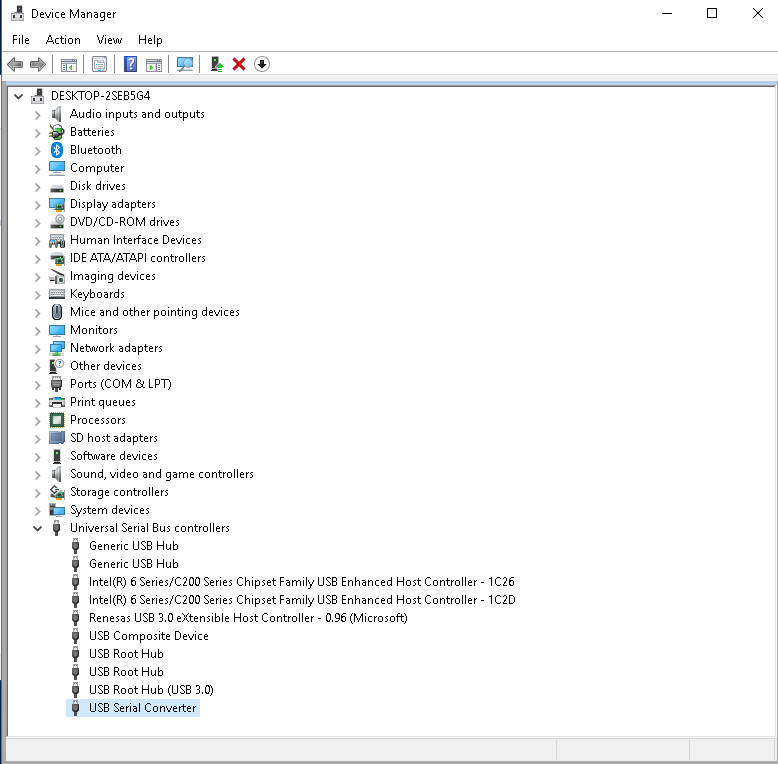Viewport: 778px width, 764px height.
Task: Click the Forward arrow toolbar icon
Action: pyautogui.click(x=38, y=64)
